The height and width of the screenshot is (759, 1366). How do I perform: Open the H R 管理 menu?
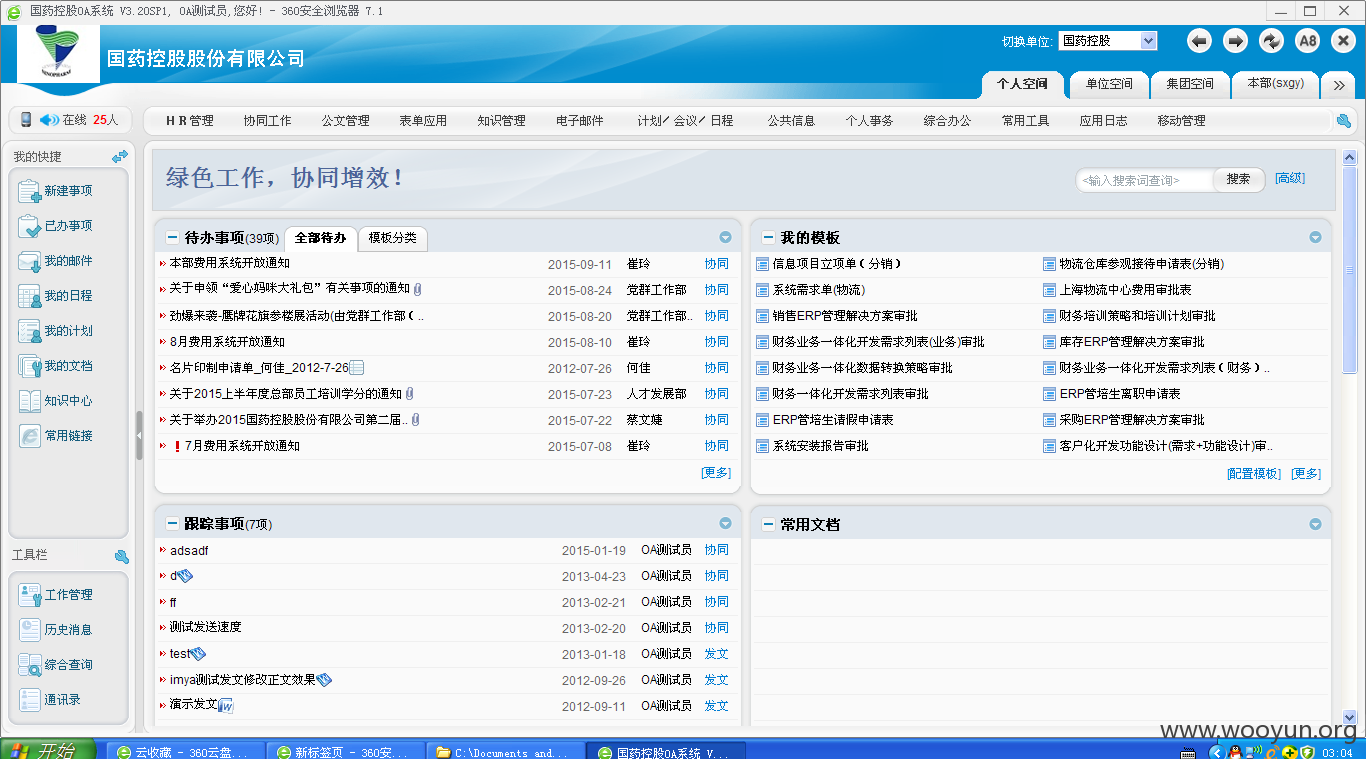(189, 121)
